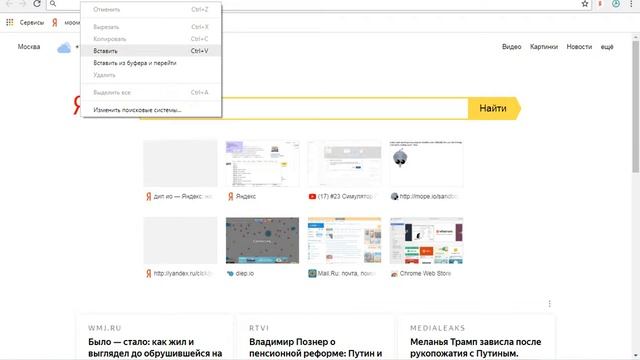Click the MEDIALEAKS source label

(438, 328)
